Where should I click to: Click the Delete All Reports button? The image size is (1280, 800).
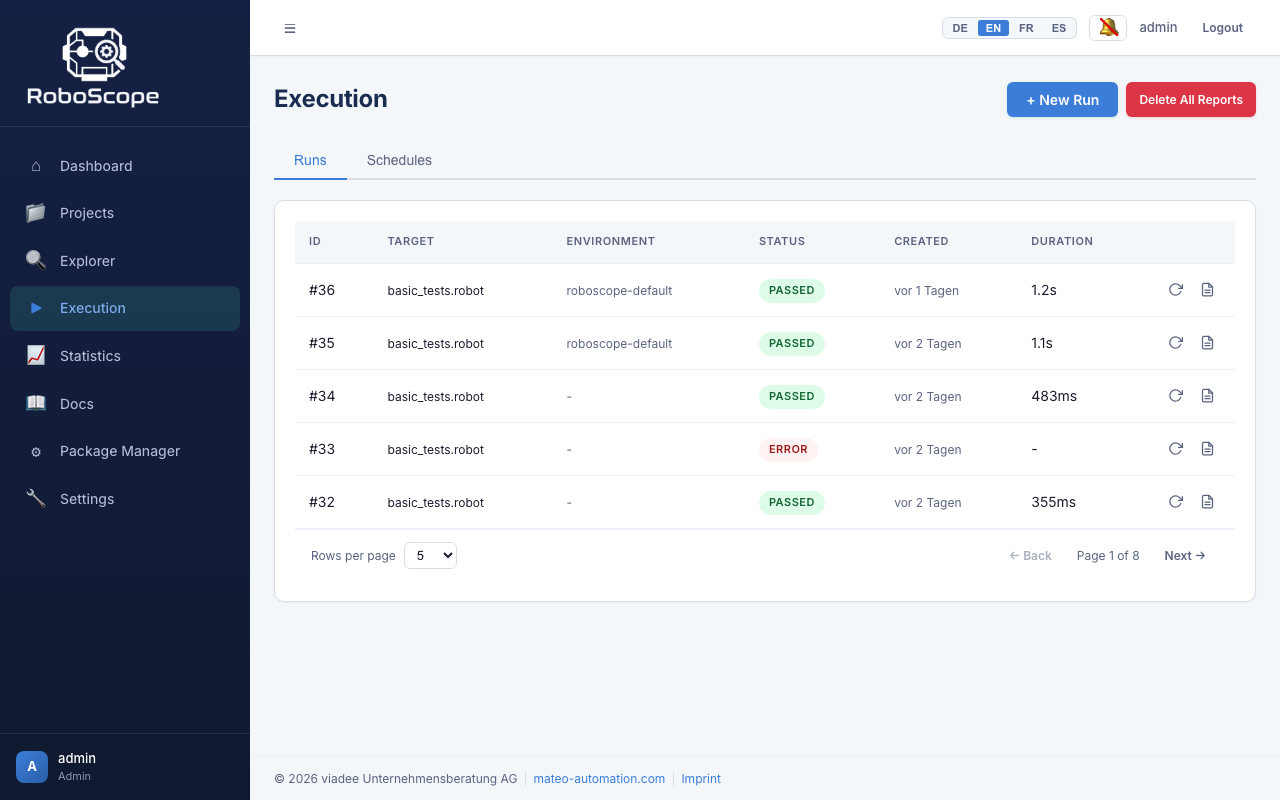click(1191, 99)
